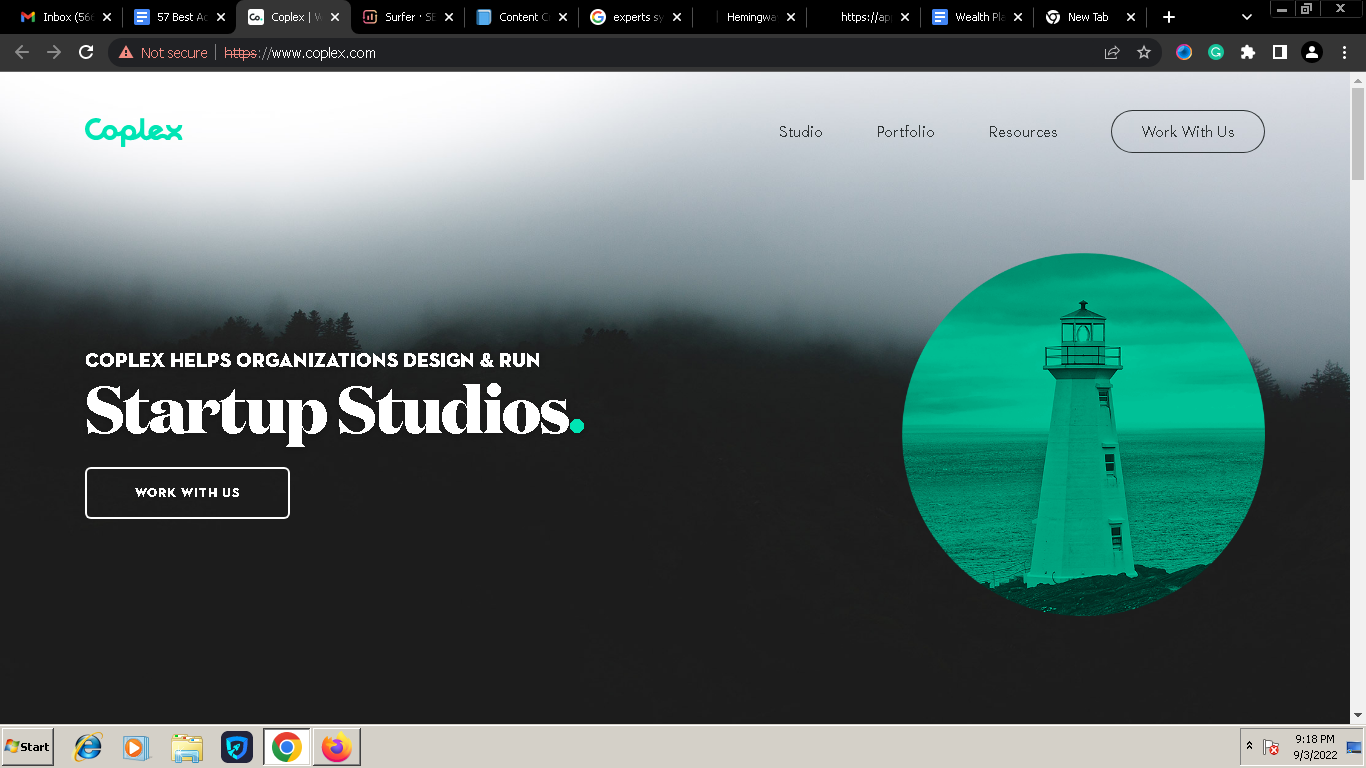This screenshot has height=768, width=1366.
Task: Share this page using the share icon
Action: pos(1112,53)
